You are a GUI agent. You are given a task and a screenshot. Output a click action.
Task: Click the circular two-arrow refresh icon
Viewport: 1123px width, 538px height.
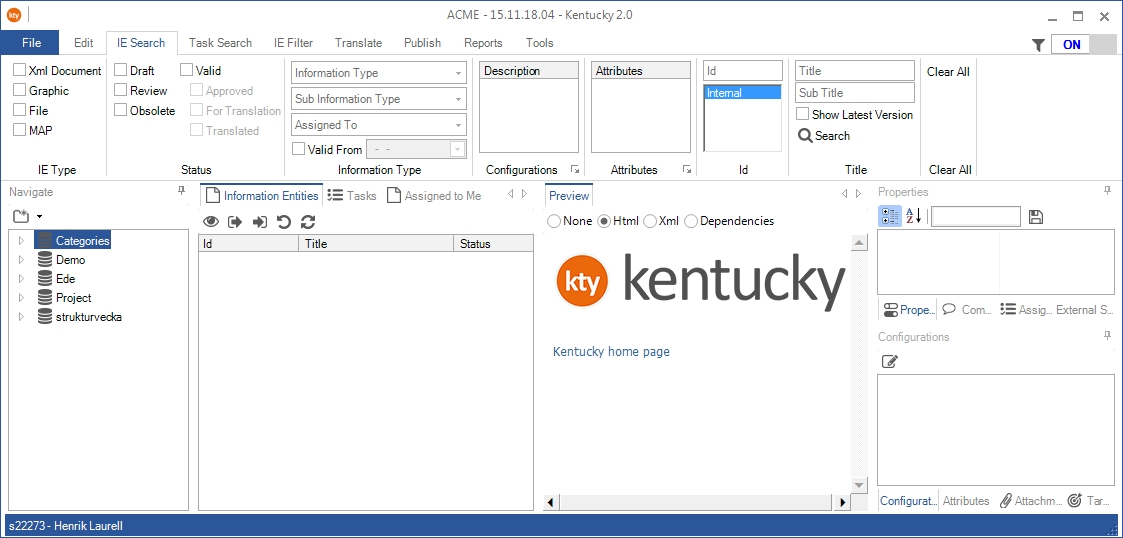pos(308,222)
